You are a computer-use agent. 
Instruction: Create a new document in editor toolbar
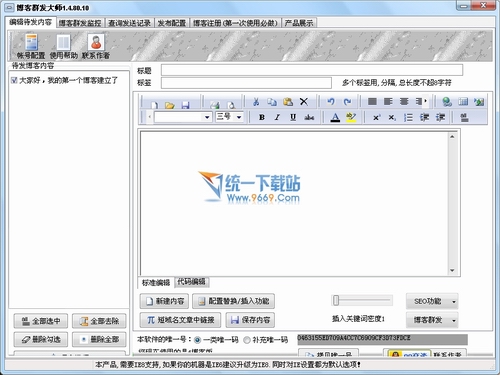coord(154,104)
